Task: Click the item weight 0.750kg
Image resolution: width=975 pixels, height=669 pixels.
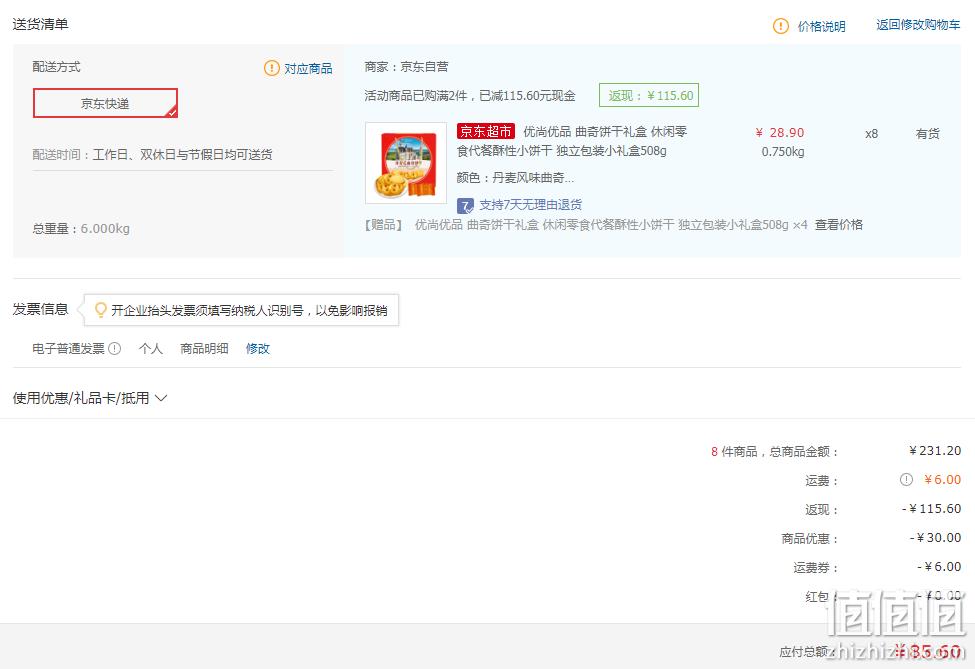Action: (783, 152)
